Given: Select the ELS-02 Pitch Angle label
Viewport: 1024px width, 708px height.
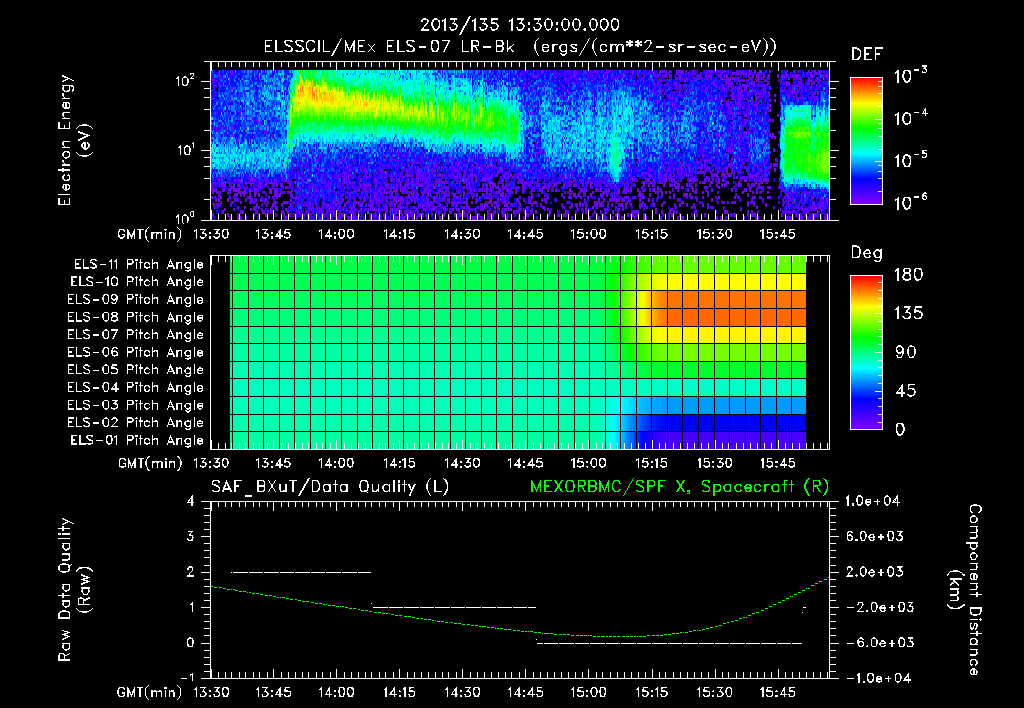Looking at the screenshot, I should point(136,423).
